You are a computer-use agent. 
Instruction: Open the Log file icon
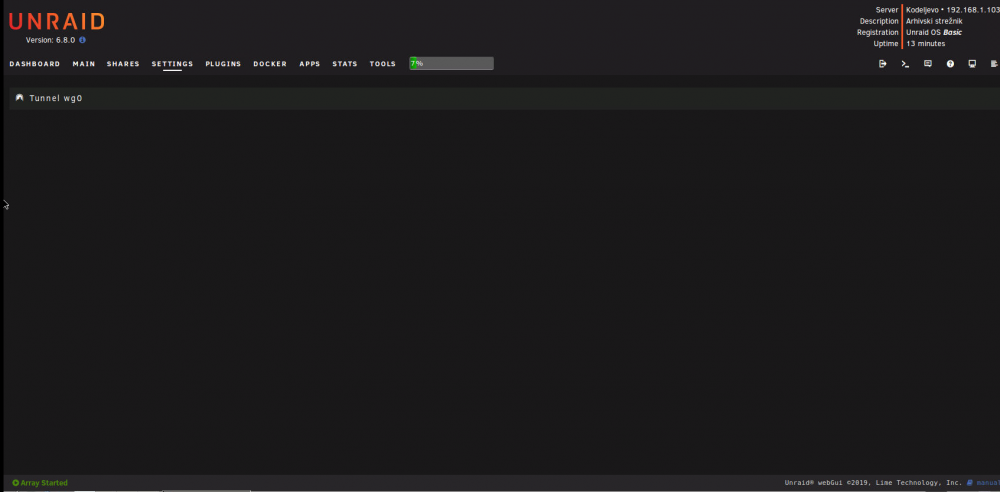click(x=994, y=64)
